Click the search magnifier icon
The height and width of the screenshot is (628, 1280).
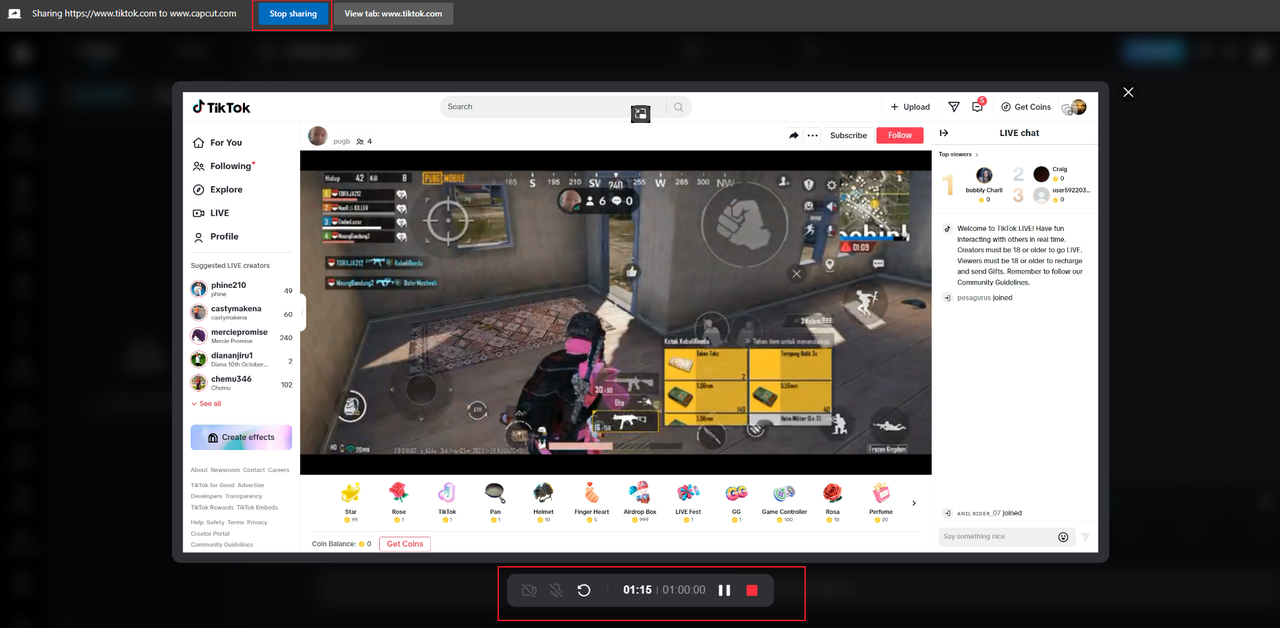678,107
